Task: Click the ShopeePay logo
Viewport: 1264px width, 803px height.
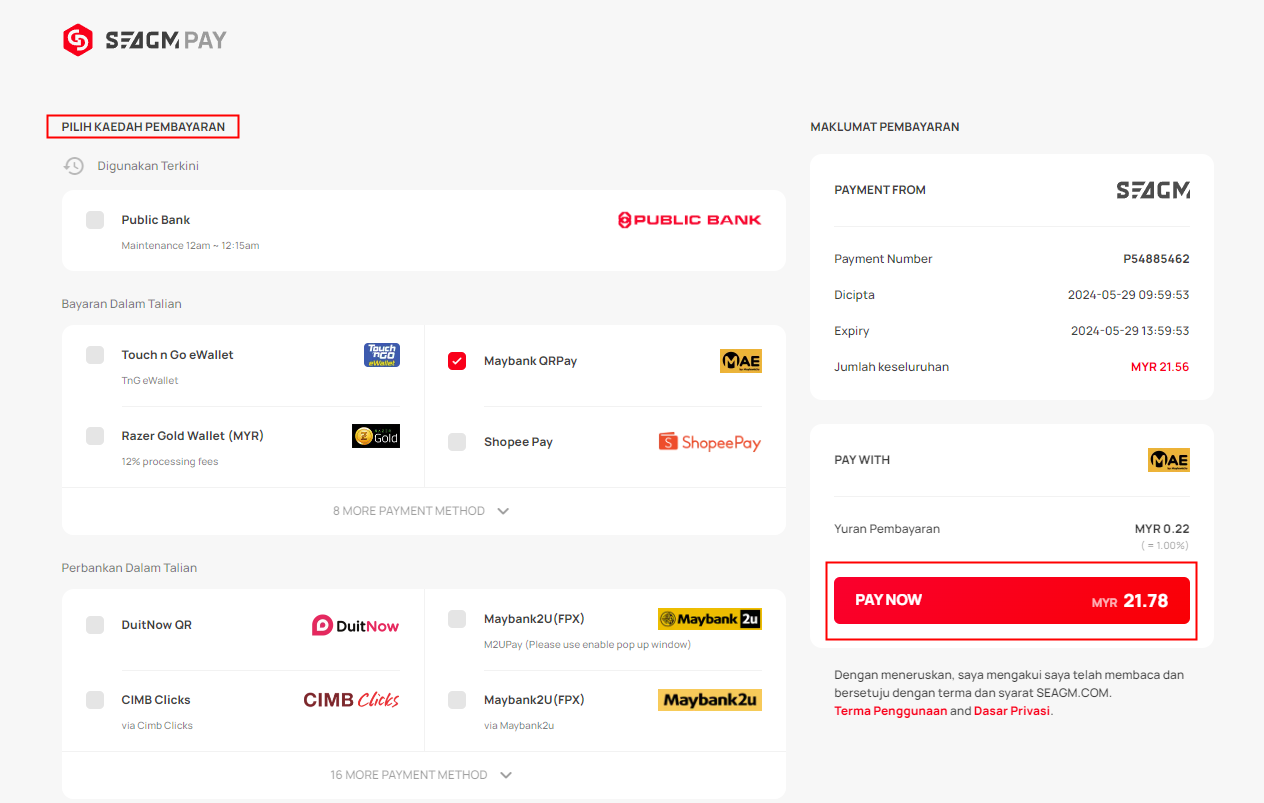Action: point(710,442)
